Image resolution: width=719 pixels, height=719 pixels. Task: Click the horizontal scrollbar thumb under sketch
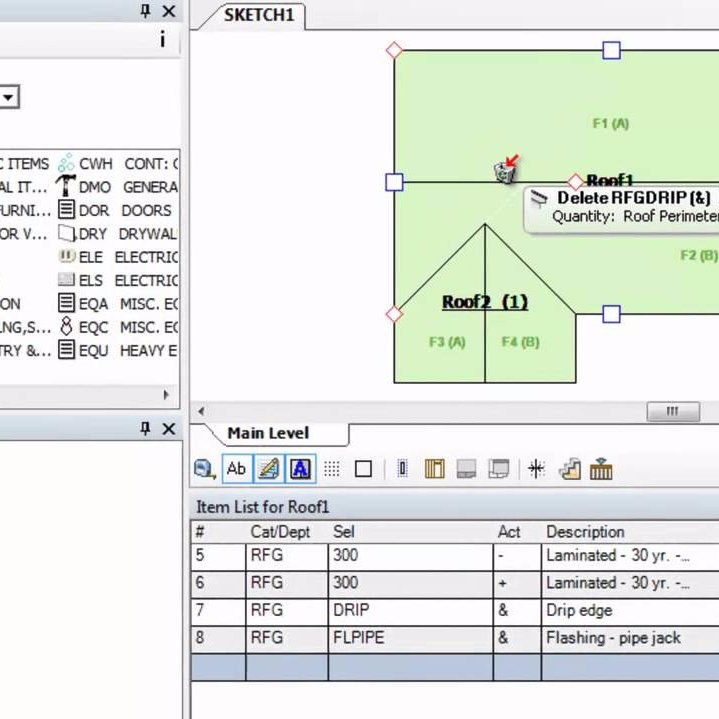(672, 411)
